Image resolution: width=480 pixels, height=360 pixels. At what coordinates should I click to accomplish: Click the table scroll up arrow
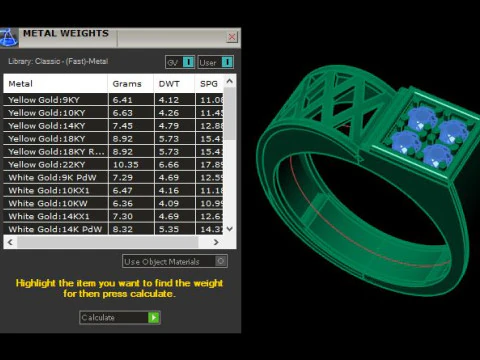(229, 81)
